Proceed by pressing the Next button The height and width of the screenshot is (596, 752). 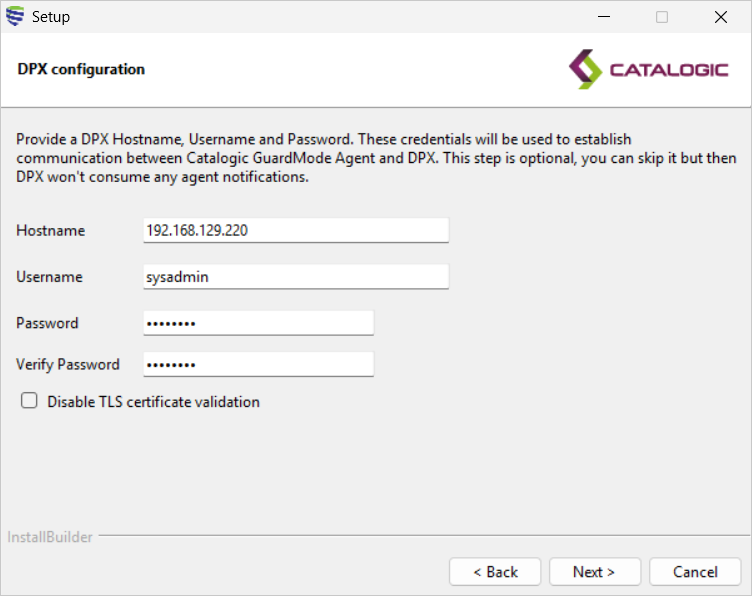(595, 572)
